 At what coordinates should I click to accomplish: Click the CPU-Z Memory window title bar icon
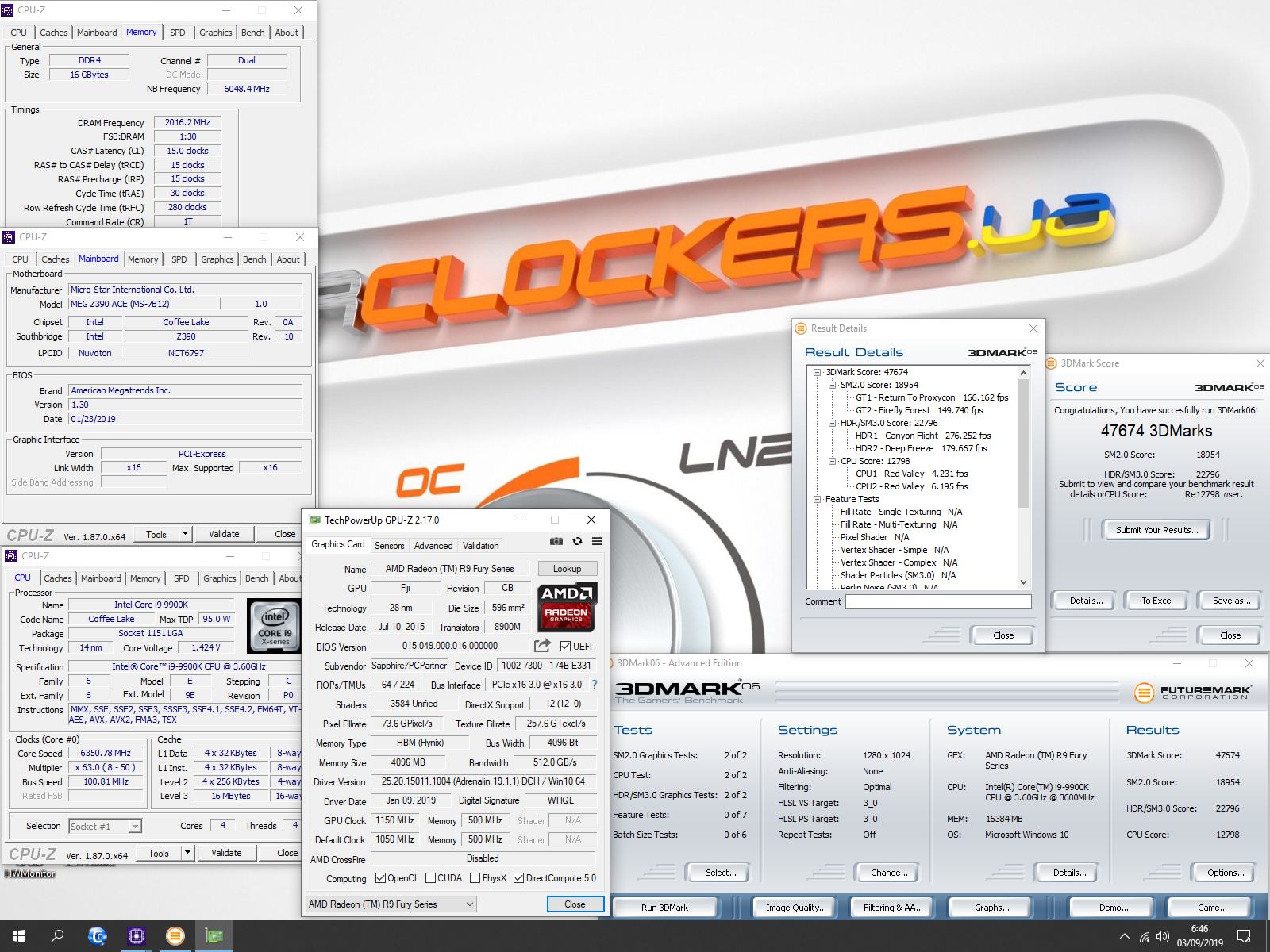click(8, 10)
